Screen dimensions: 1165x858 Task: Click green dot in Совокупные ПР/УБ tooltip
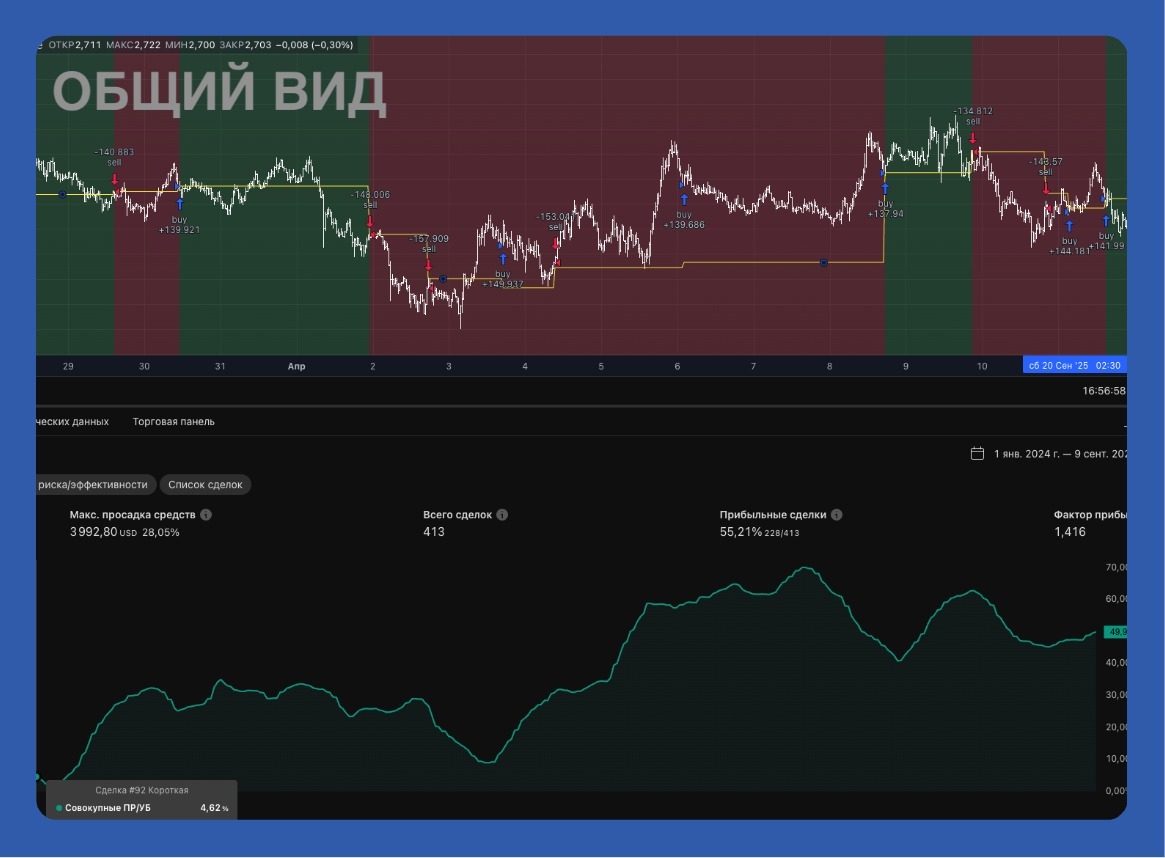click(59, 808)
